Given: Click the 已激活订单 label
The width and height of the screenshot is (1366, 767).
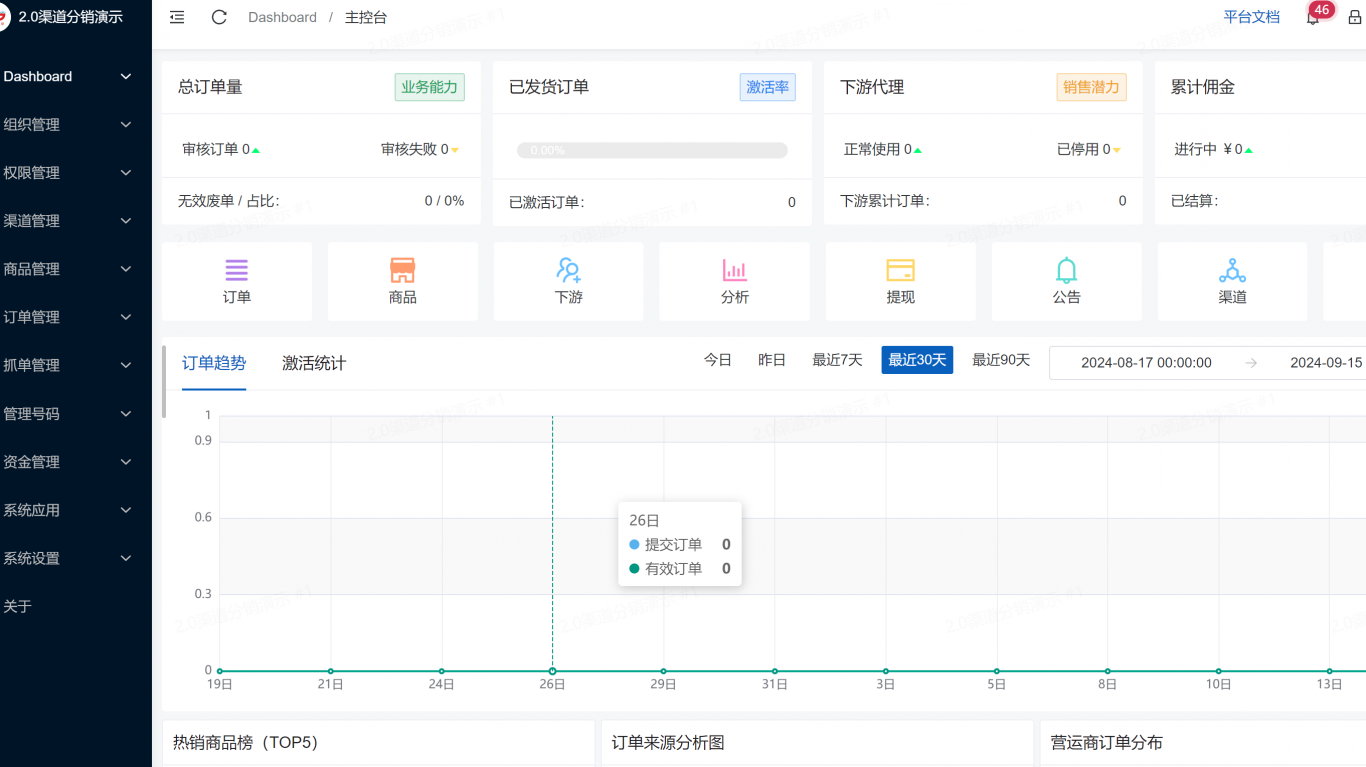Looking at the screenshot, I should click(x=546, y=202).
